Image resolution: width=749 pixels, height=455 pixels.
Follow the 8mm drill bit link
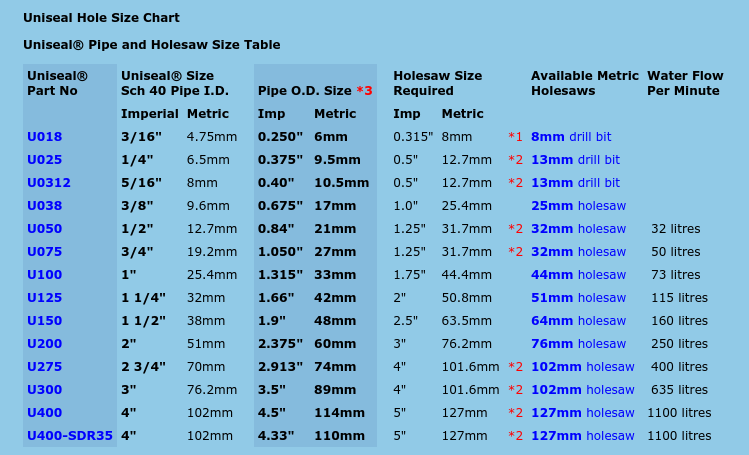(x=571, y=137)
